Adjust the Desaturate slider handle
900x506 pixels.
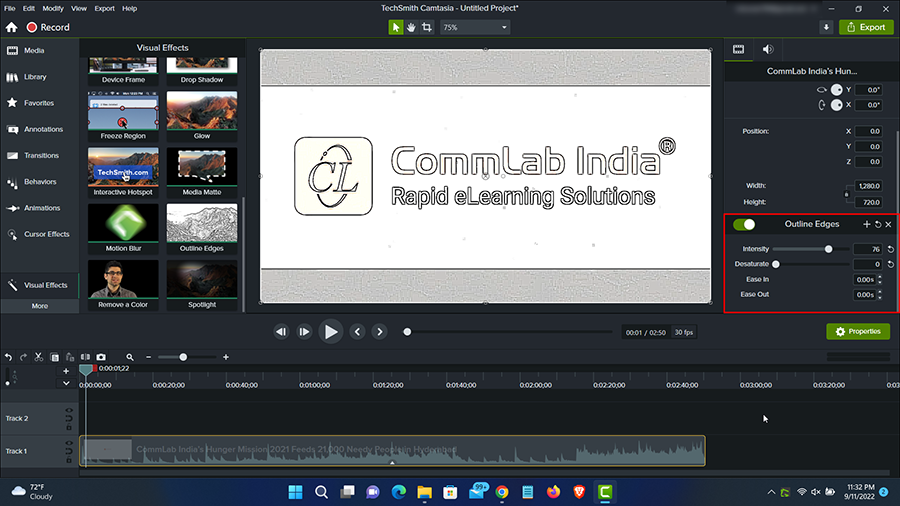click(776, 264)
